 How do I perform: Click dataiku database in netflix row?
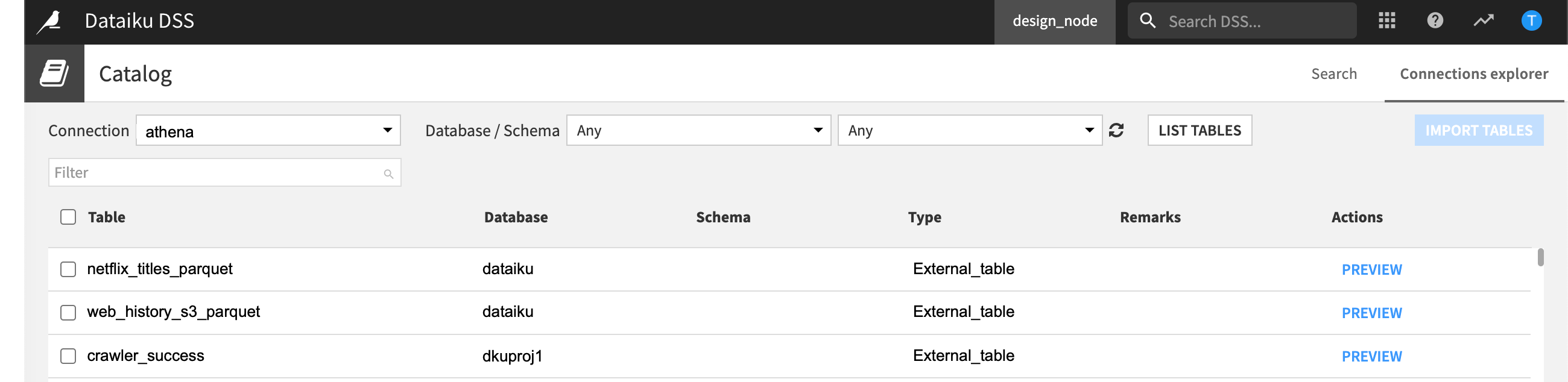click(508, 269)
